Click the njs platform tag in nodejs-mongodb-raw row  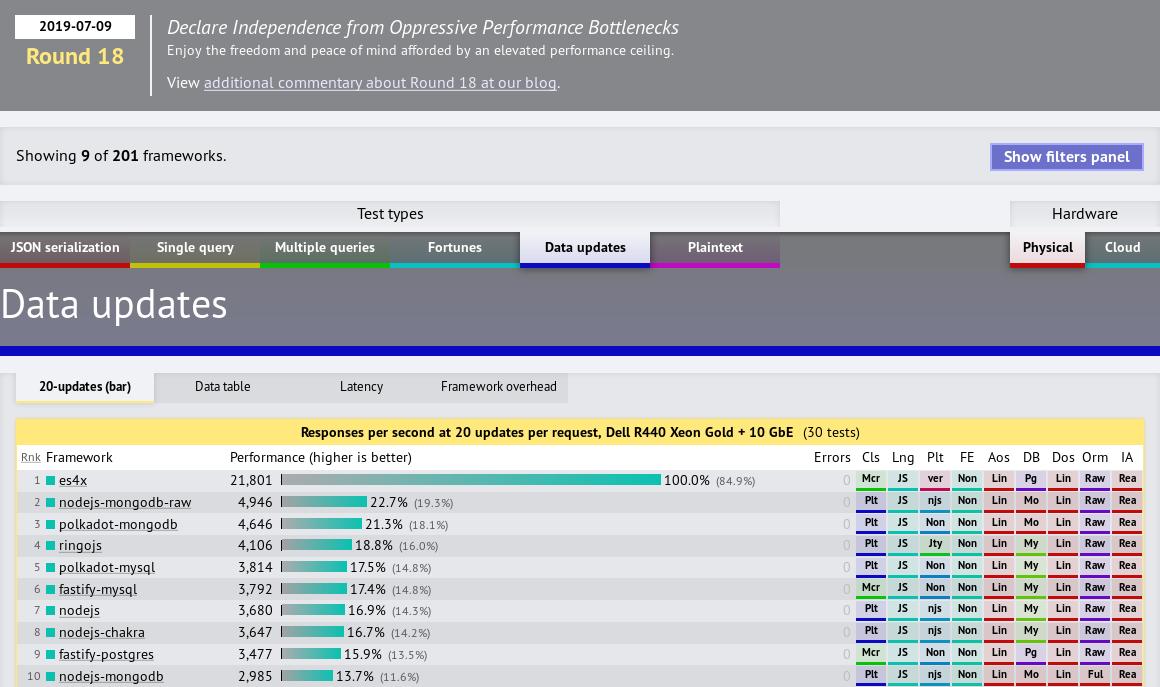click(x=935, y=501)
